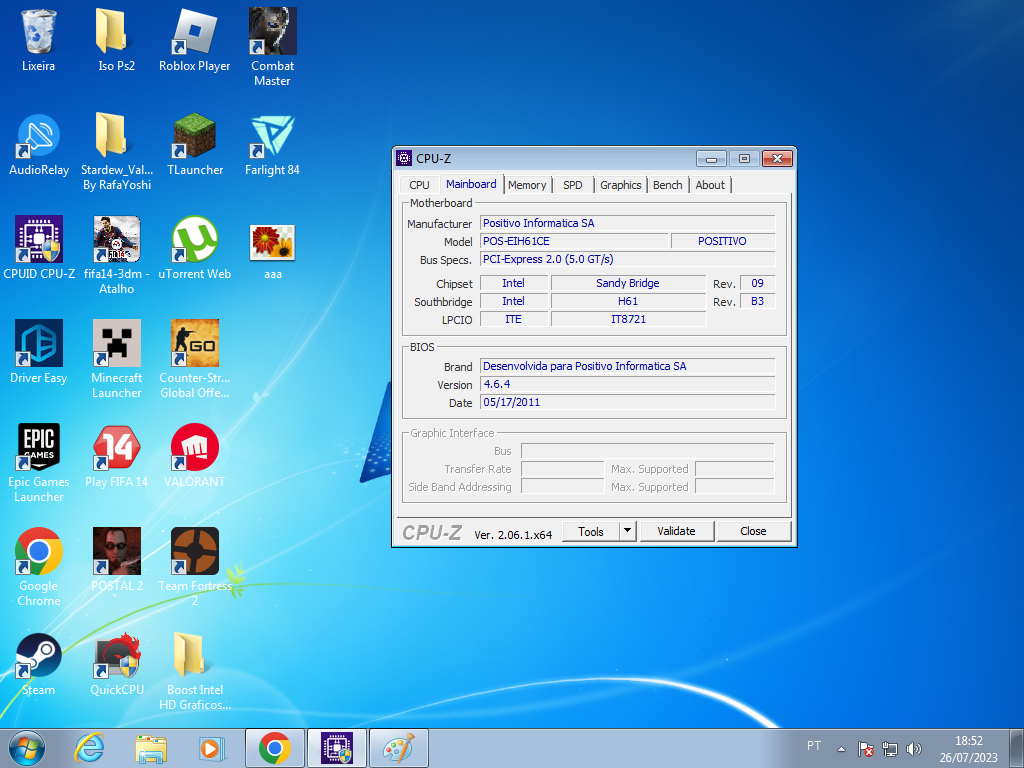Switch to the Graphics tab
1024x768 pixels.
pos(620,185)
